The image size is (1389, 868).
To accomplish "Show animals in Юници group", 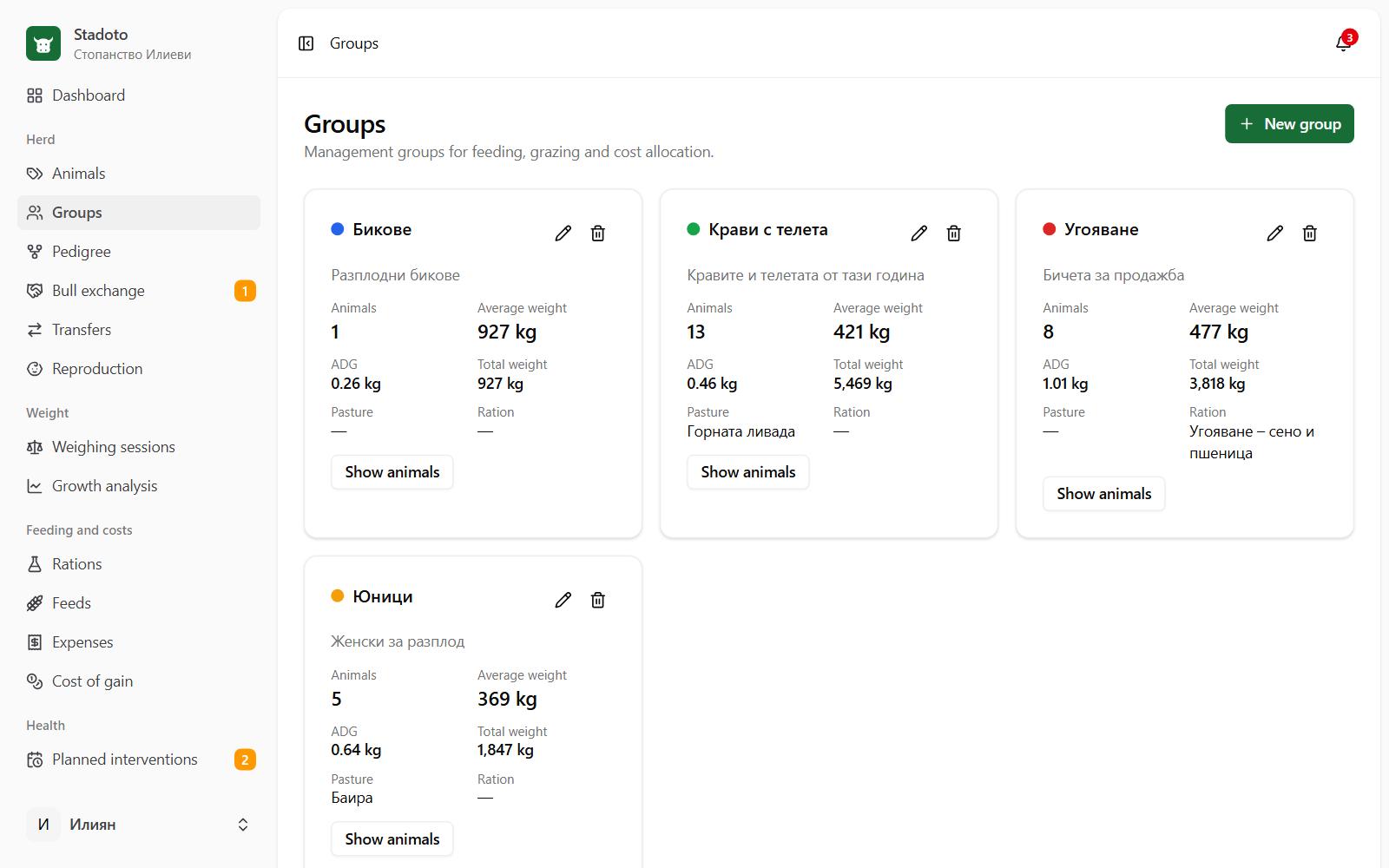I will [x=392, y=839].
